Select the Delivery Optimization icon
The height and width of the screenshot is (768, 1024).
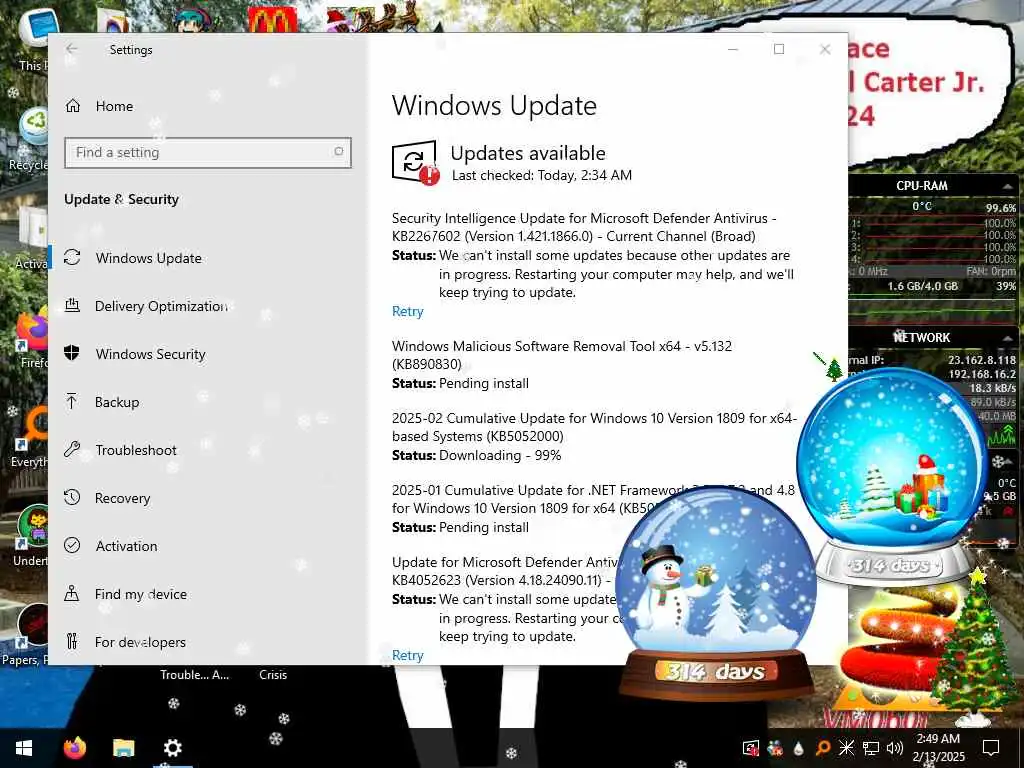(x=72, y=305)
